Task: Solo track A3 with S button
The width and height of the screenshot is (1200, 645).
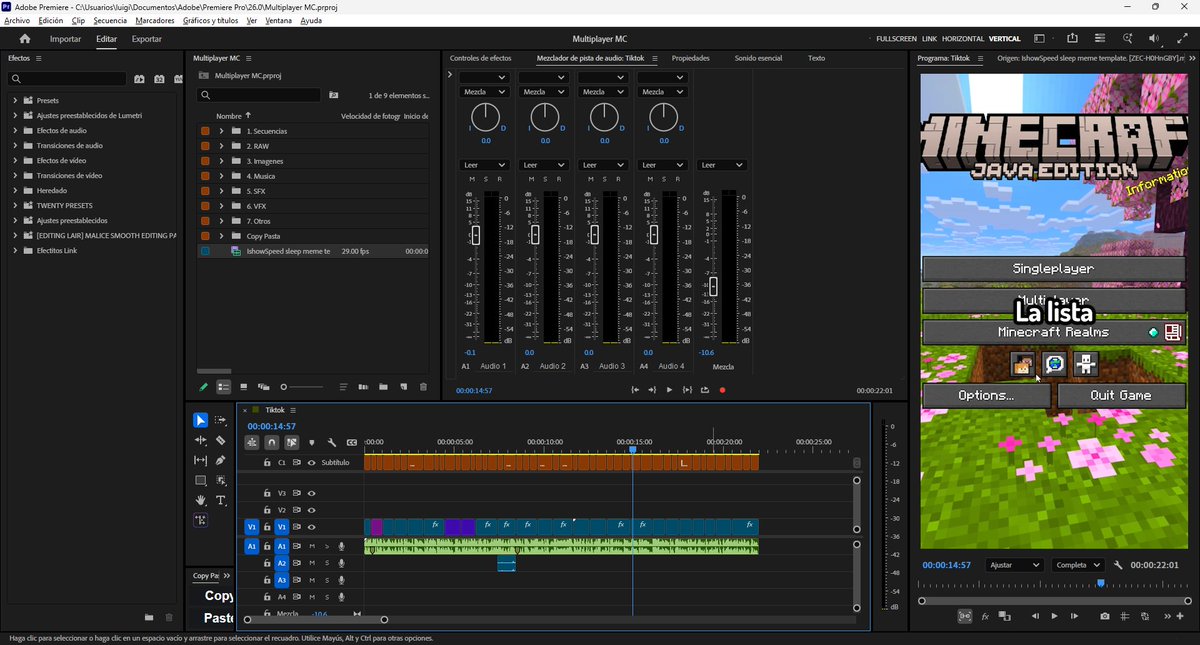Action: pos(326,580)
